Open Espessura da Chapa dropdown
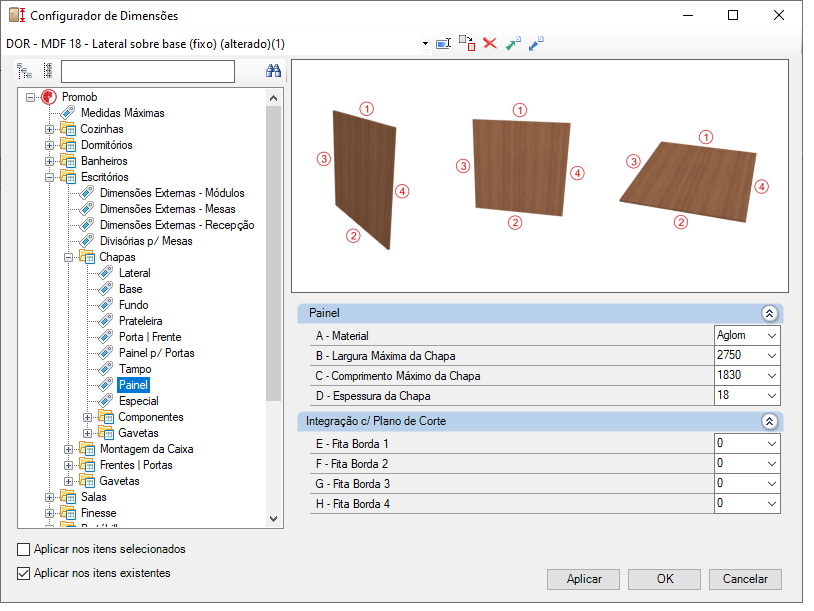The height and width of the screenshot is (611, 814). pyautogui.click(x=772, y=396)
